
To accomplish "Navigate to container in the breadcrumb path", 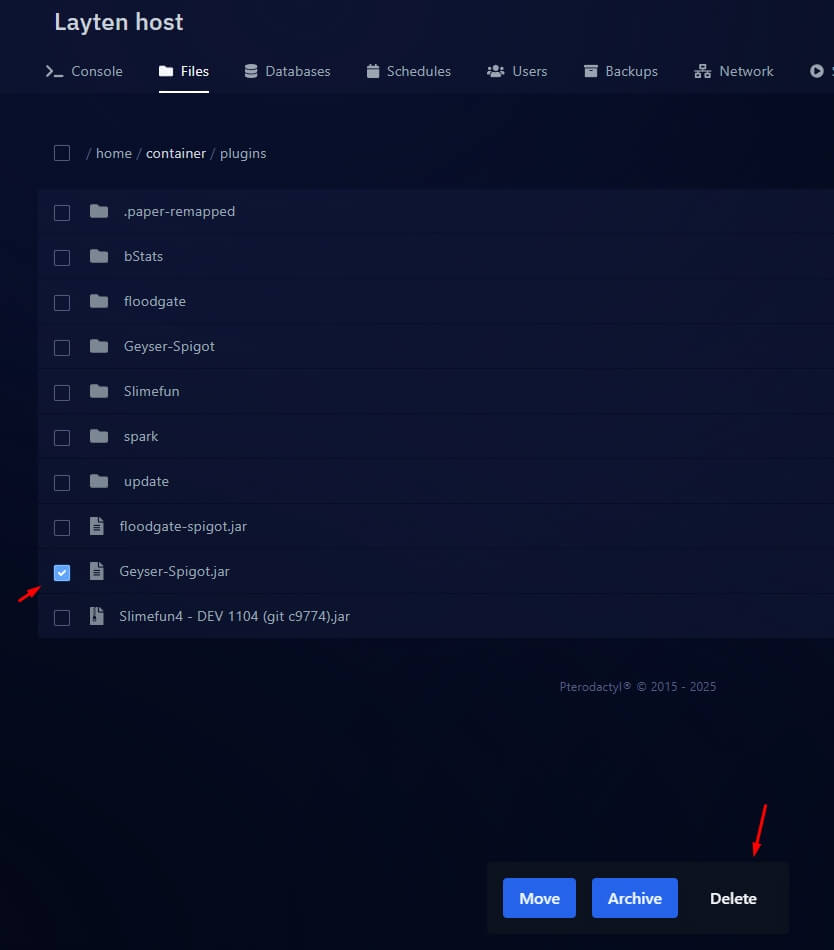I will (176, 153).
